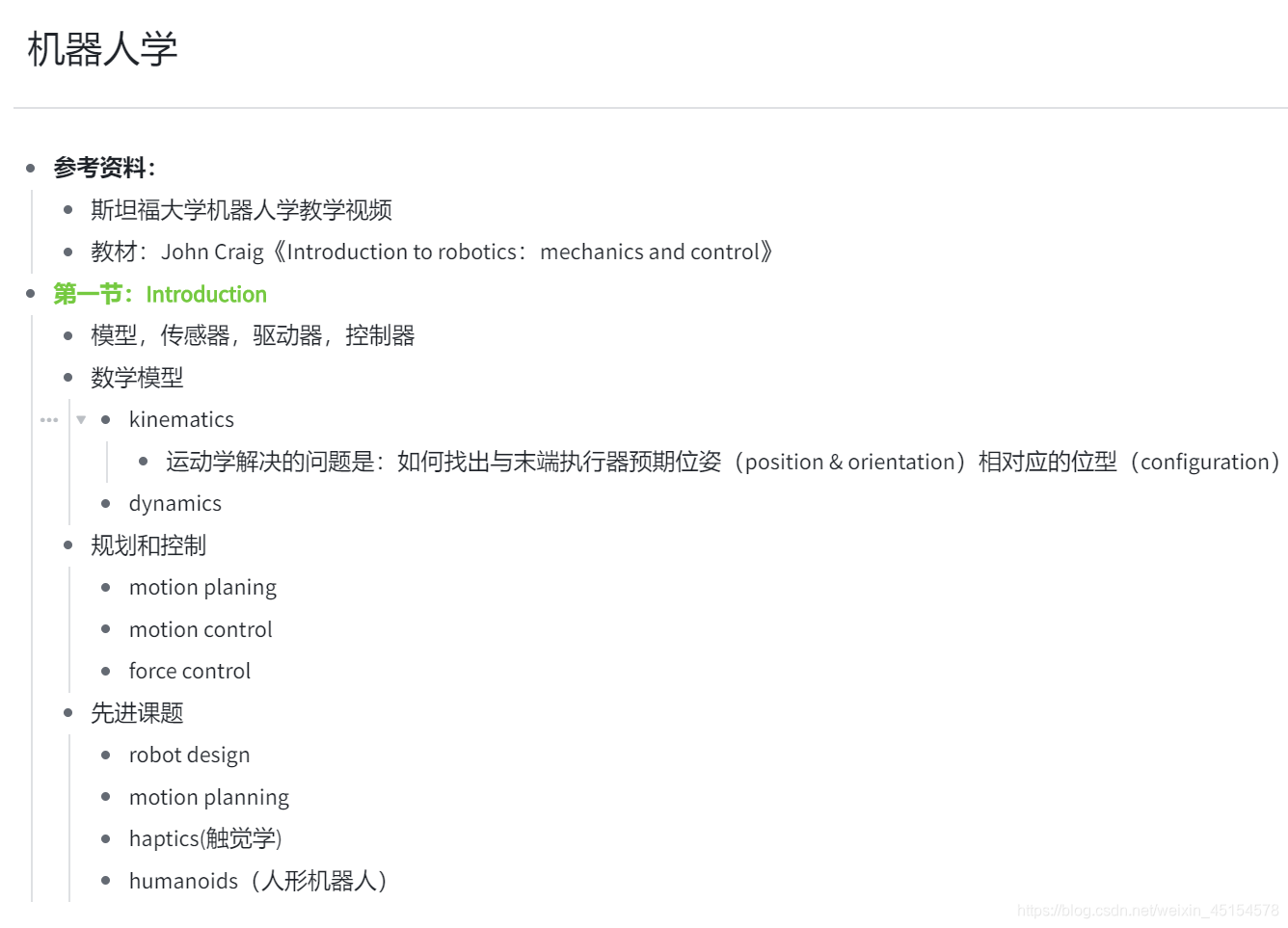
Task: Click the bullet before 运动学解决的问题是 line
Action: [144, 461]
